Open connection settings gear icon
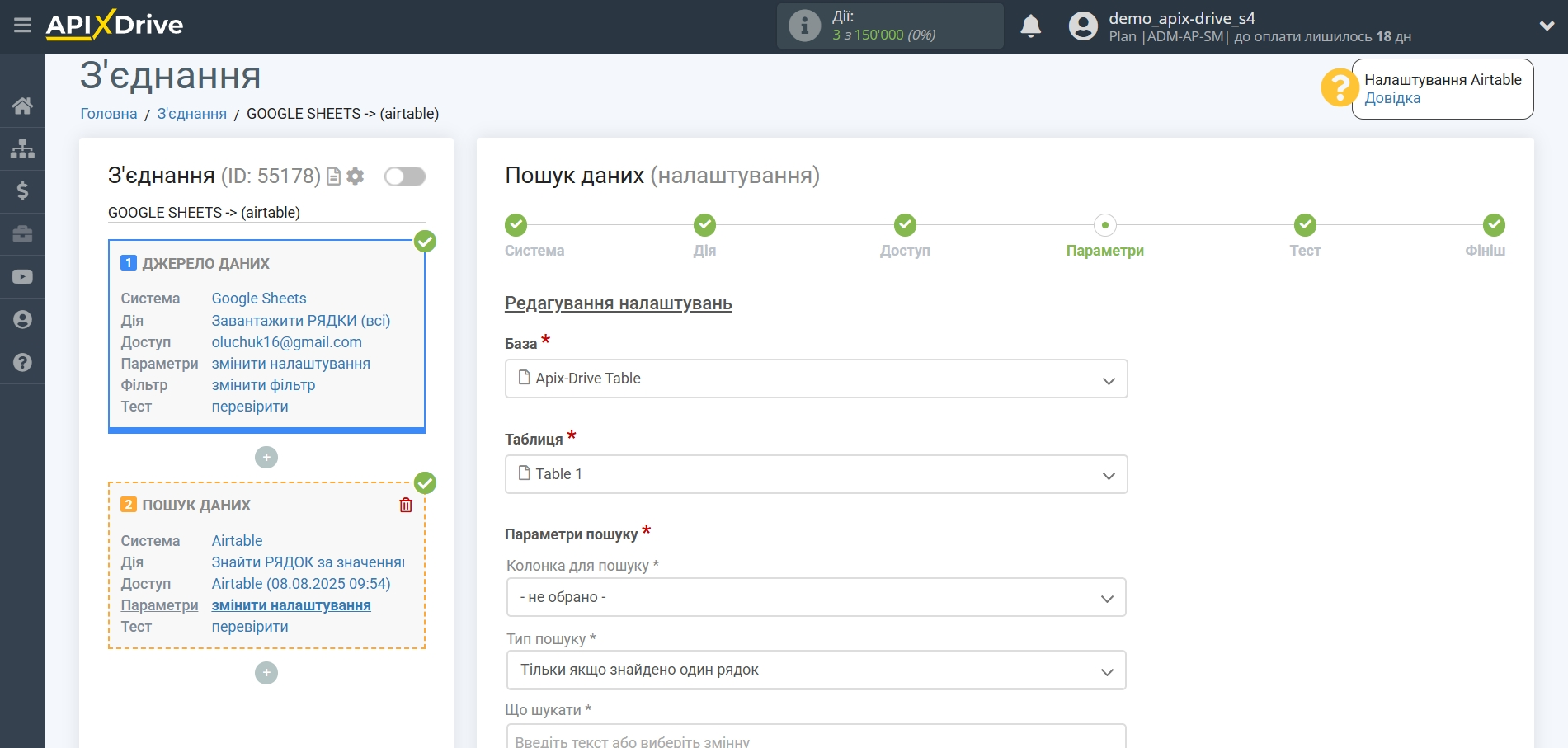 (x=356, y=176)
